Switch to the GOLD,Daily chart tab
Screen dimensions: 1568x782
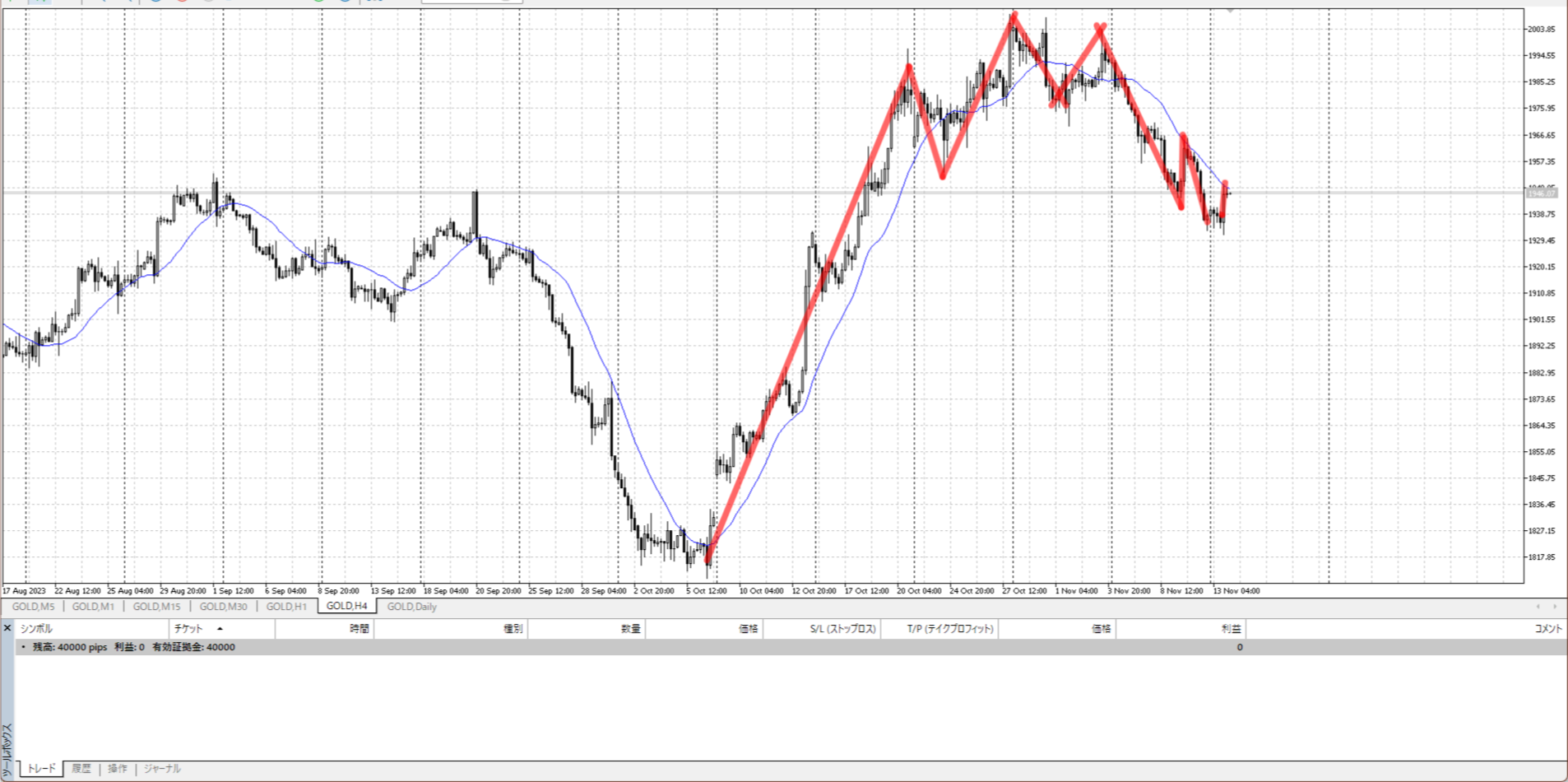click(x=411, y=607)
